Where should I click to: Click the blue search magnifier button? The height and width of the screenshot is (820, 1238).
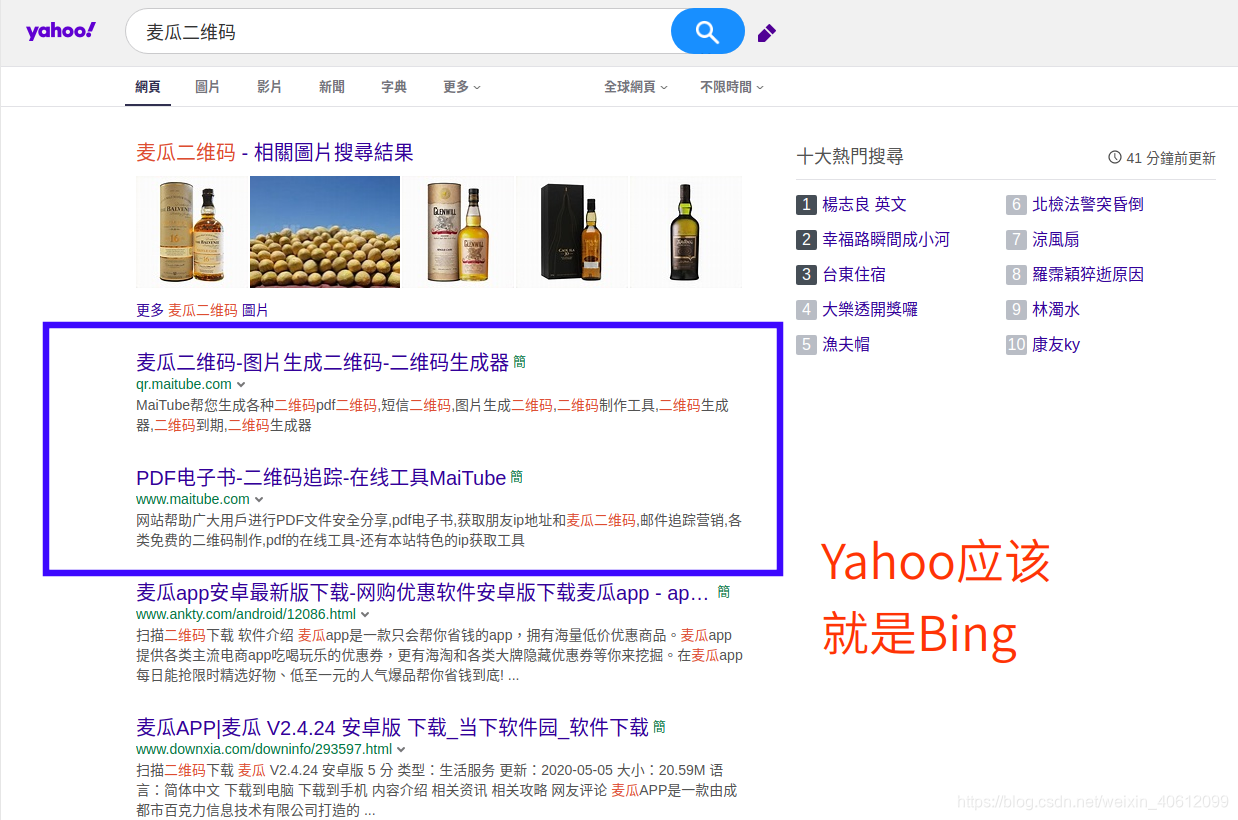(x=708, y=32)
